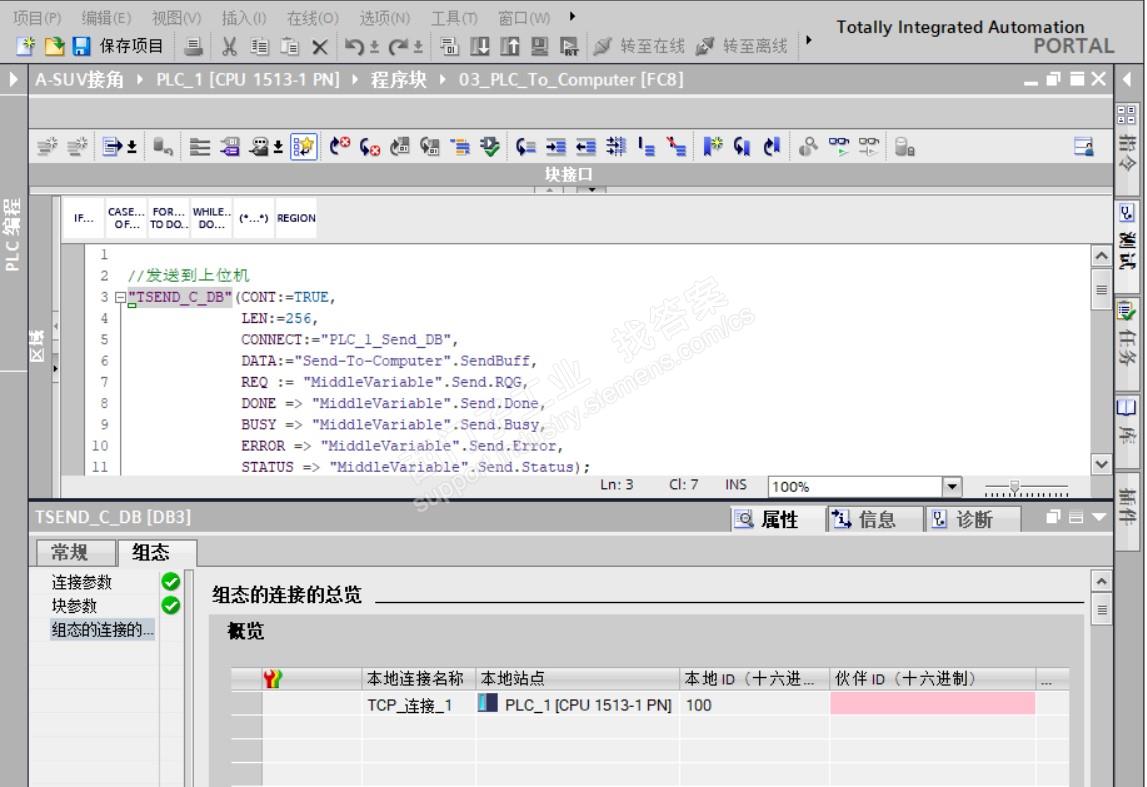
Task: Click the scissors cut icon
Action: [230, 47]
